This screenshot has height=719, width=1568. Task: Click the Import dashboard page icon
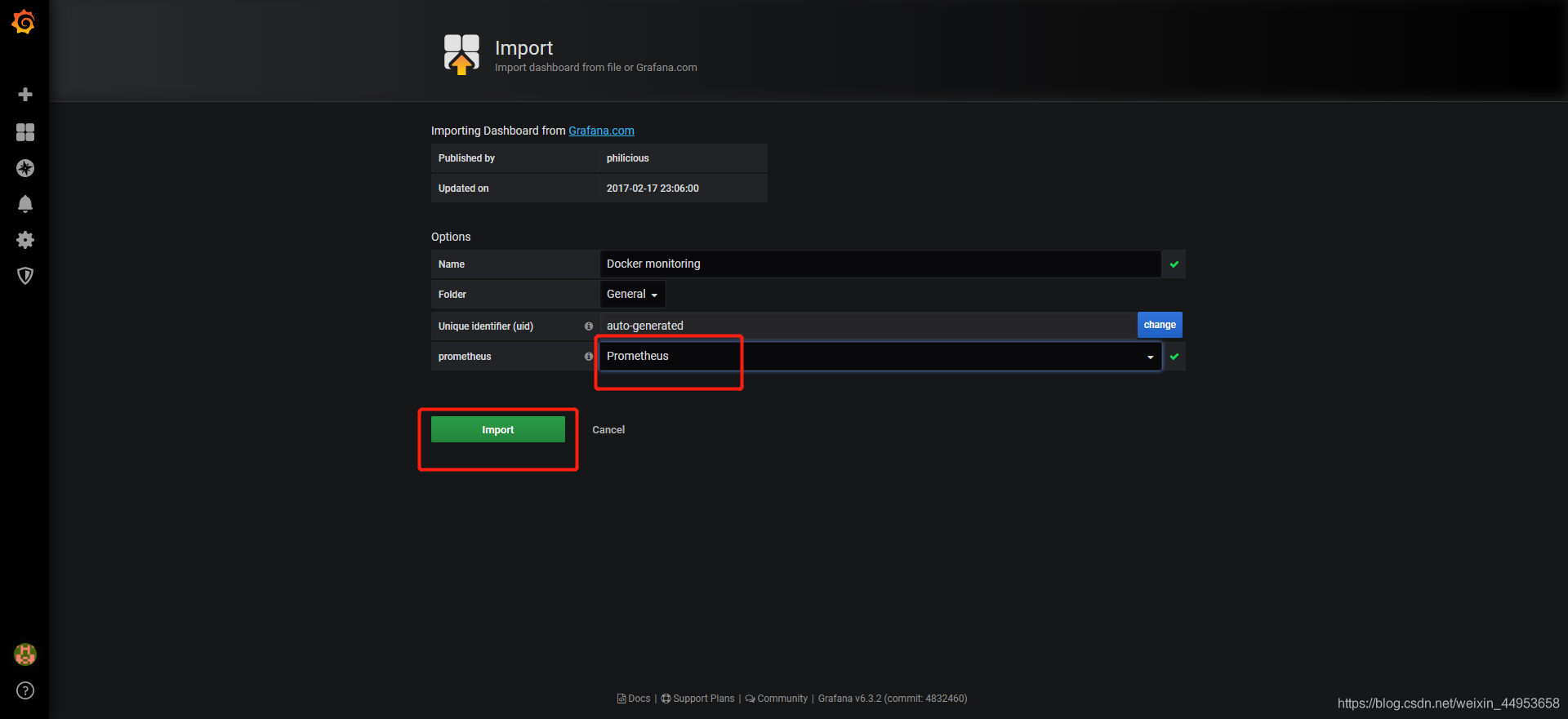click(461, 54)
